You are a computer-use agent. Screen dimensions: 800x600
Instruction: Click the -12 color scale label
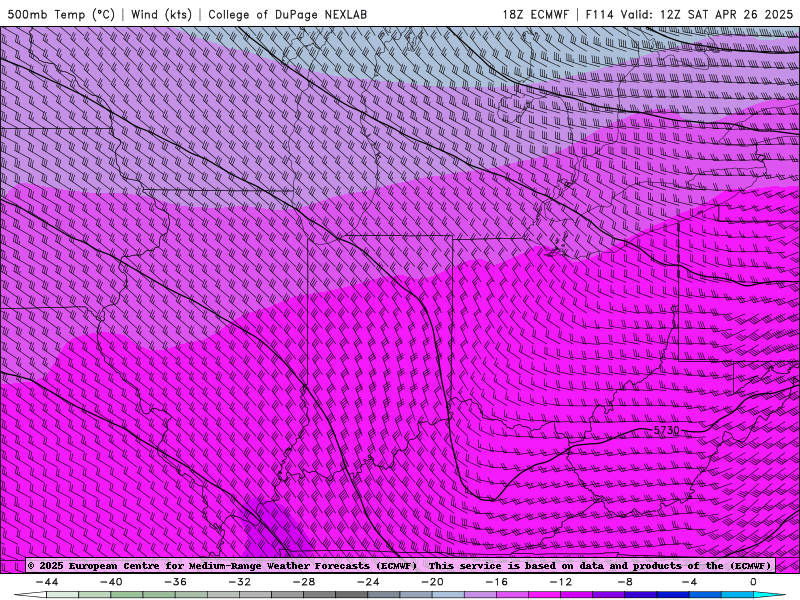(561, 582)
